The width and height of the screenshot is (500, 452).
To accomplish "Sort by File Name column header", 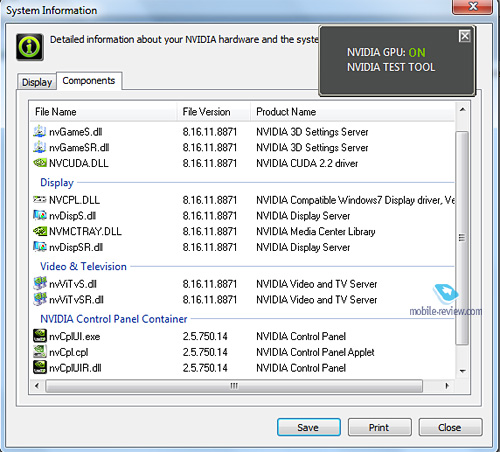I will (x=103, y=112).
